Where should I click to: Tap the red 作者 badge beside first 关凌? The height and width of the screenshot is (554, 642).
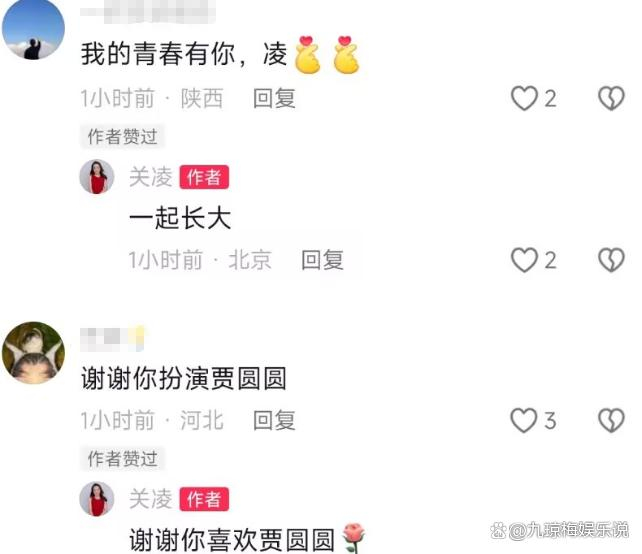(204, 177)
